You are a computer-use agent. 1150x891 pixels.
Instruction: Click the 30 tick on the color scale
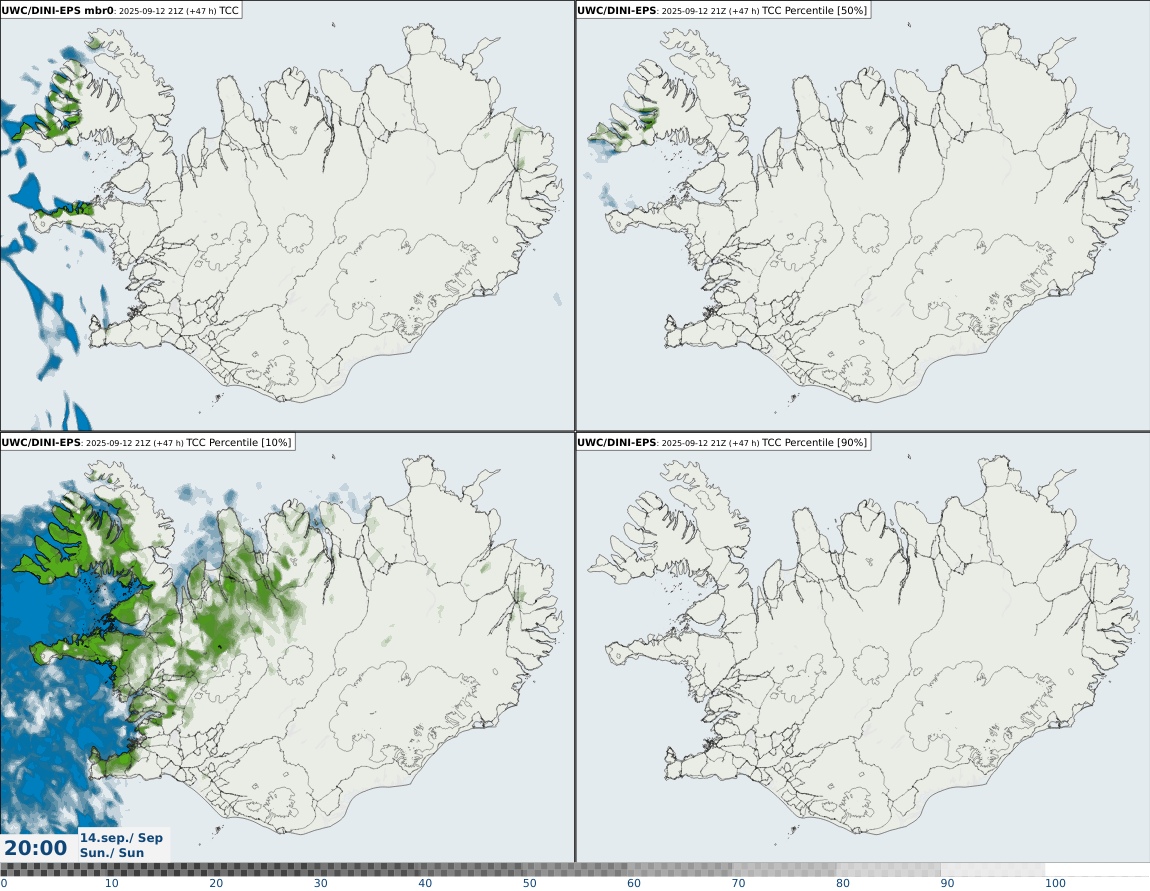tap(321, 883)
